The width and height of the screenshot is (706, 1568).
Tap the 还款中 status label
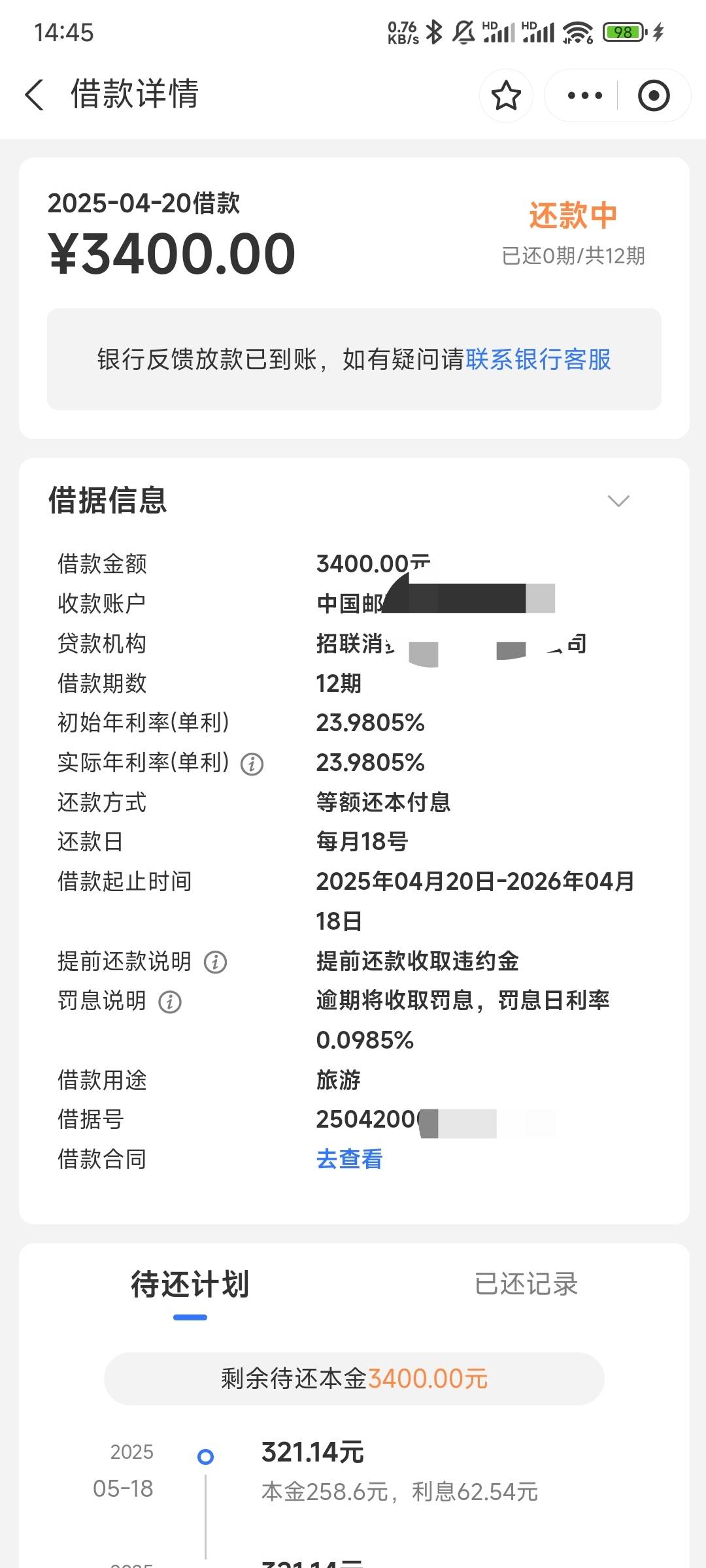(x=573, y=216)
